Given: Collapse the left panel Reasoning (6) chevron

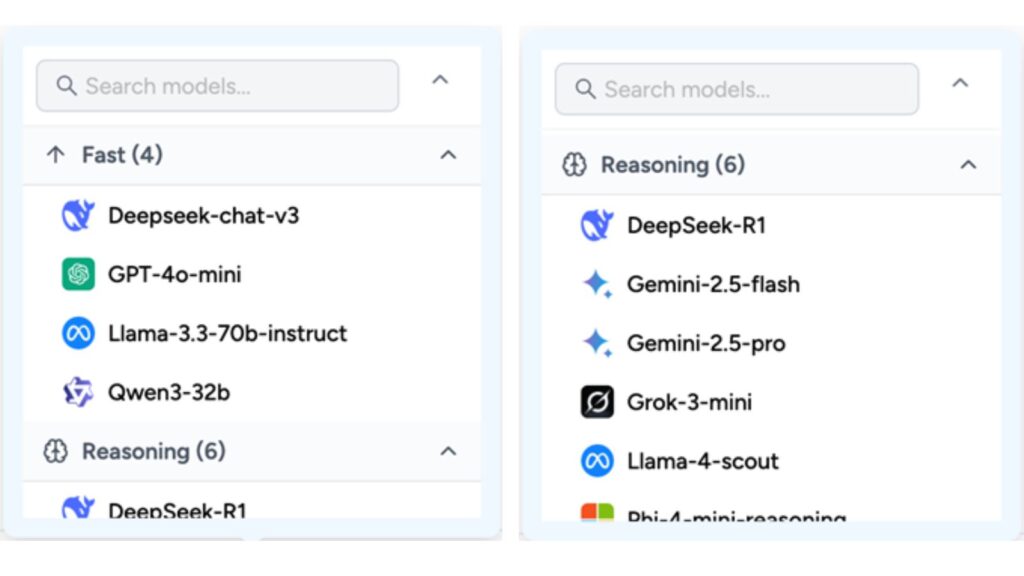Looking at the screenshot, I should (x=448, y=451).
